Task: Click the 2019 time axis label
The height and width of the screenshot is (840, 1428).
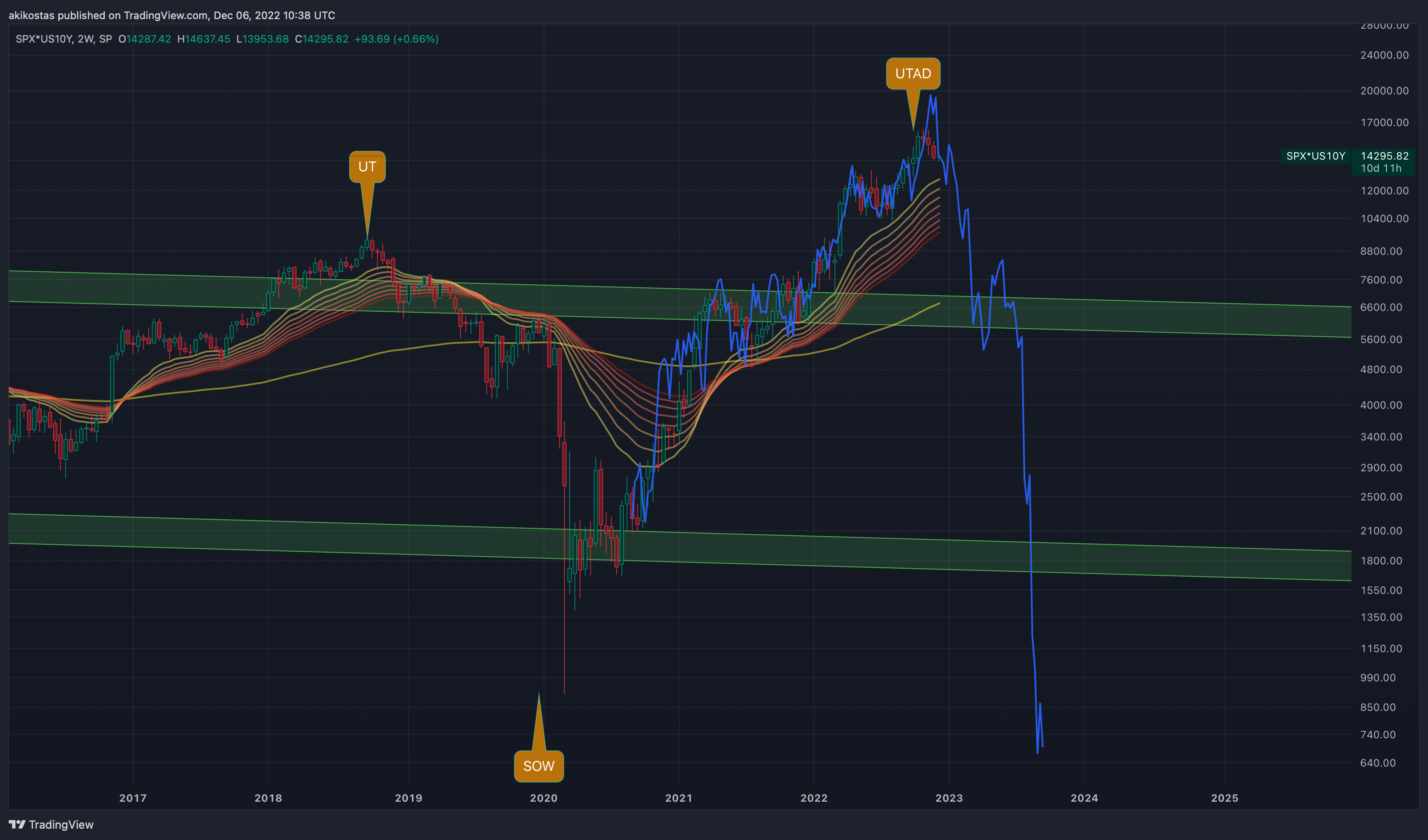Action: coord(409,798)
